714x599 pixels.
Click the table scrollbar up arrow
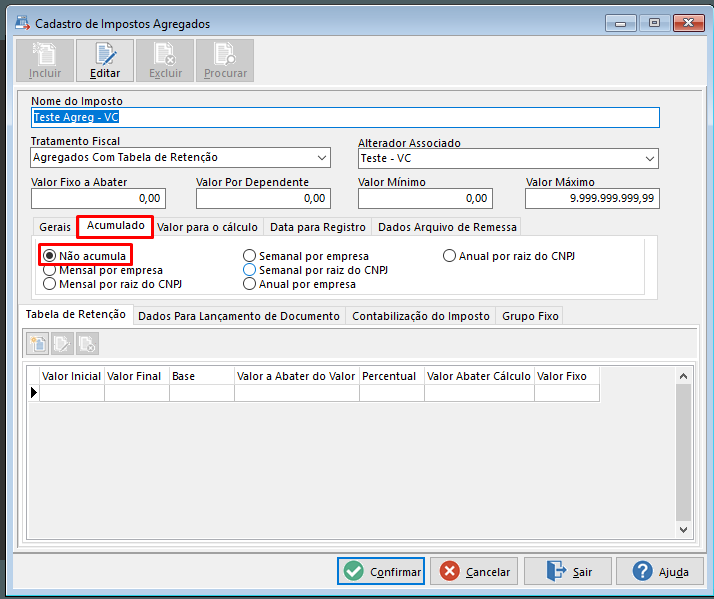(x=683, y=376)
